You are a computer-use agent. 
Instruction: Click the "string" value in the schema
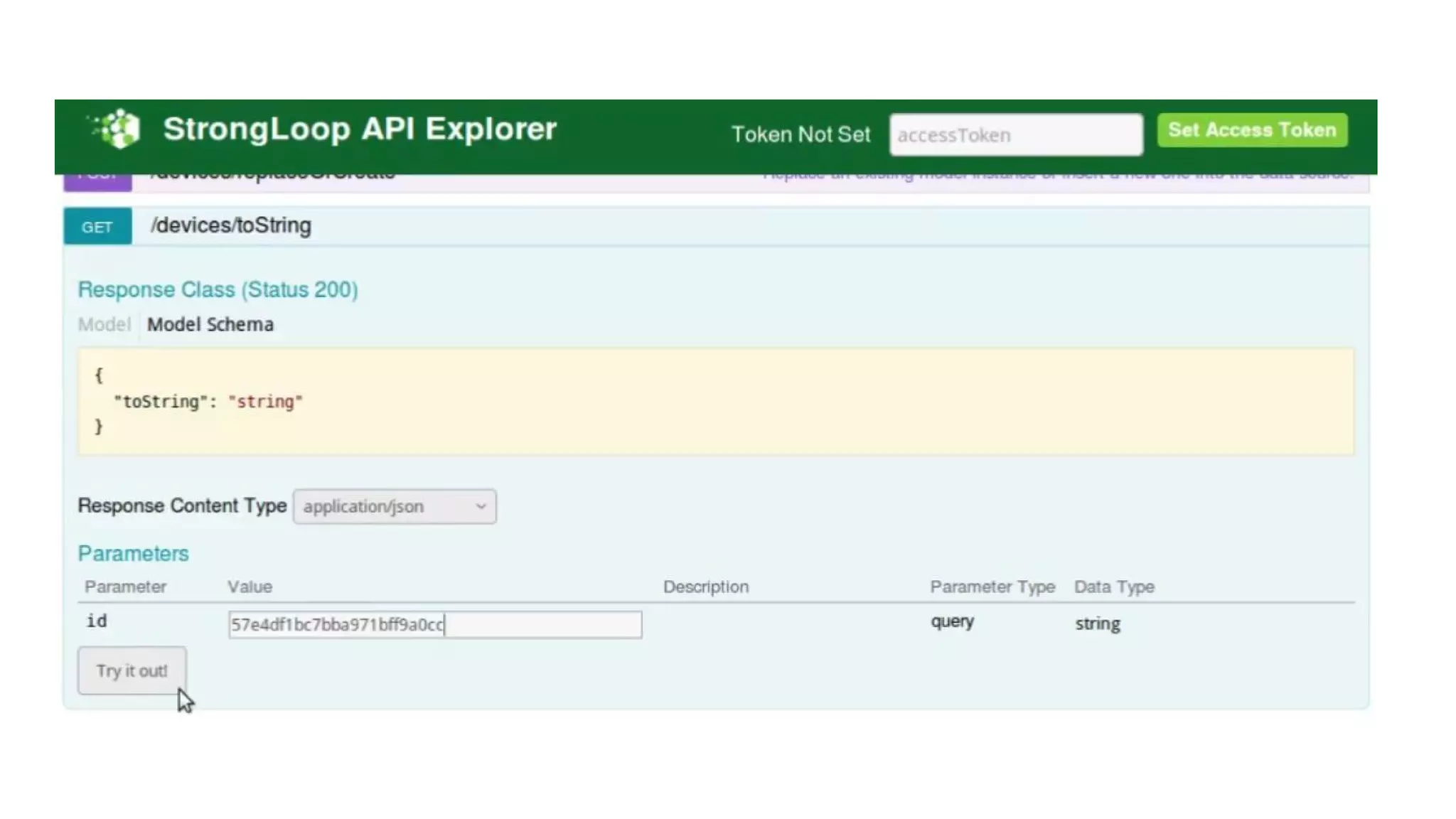click(265, 402)
